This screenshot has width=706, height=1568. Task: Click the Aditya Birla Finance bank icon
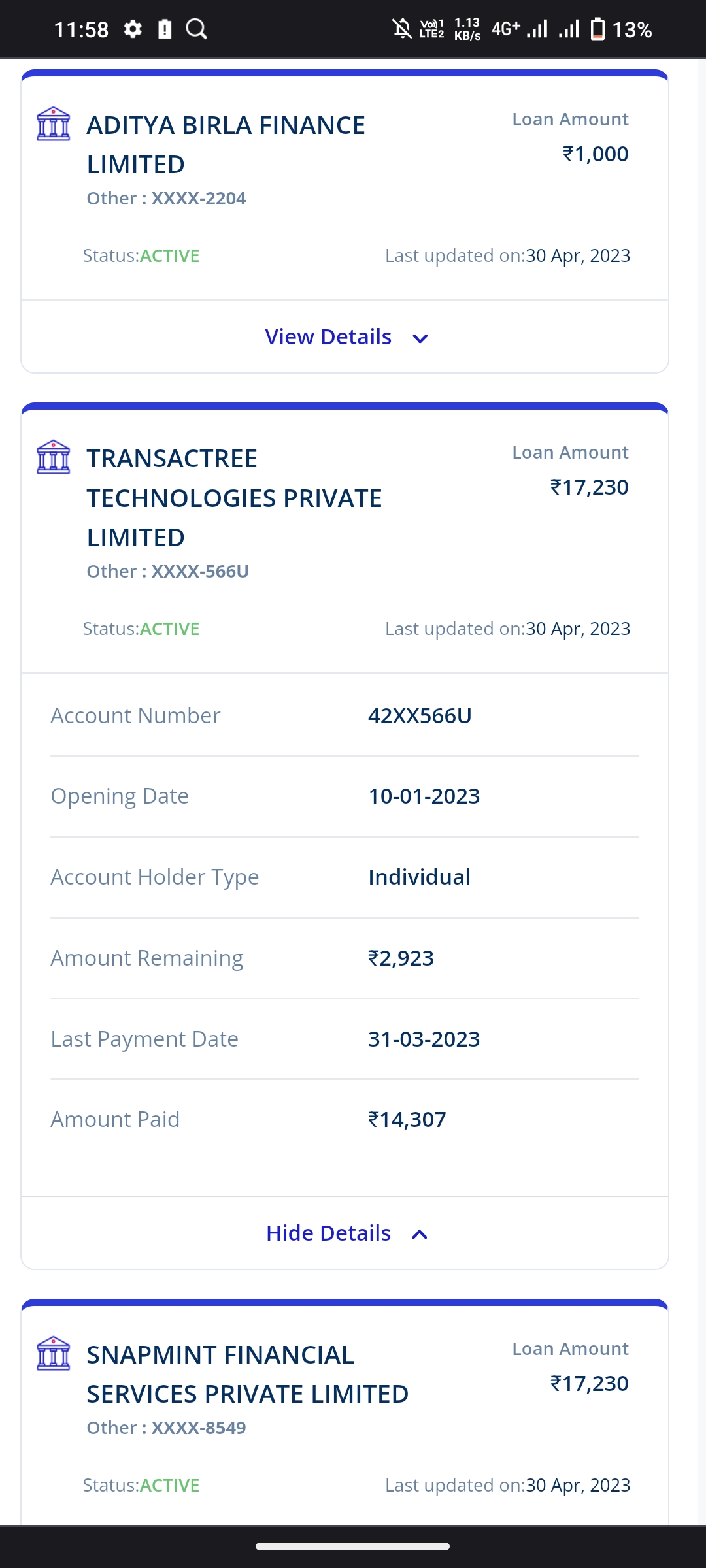point(53,124)
